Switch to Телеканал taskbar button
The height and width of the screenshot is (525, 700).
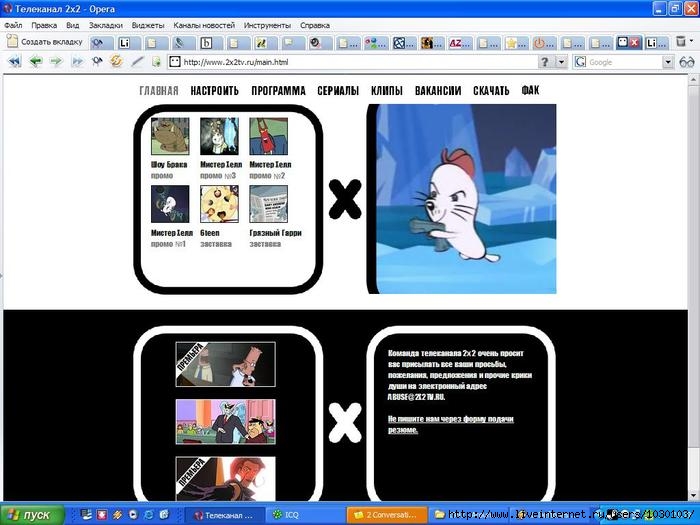click(x=225, y=515)
